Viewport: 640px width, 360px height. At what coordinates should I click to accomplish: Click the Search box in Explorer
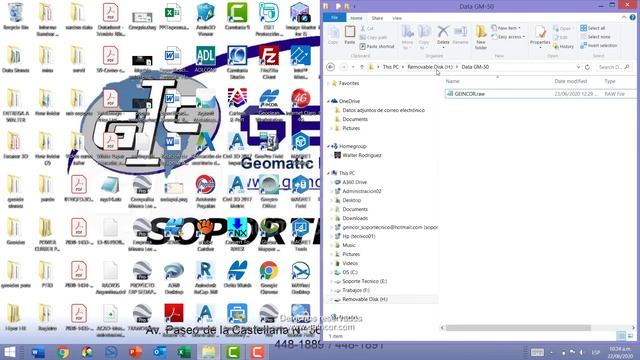pos(614,67)
